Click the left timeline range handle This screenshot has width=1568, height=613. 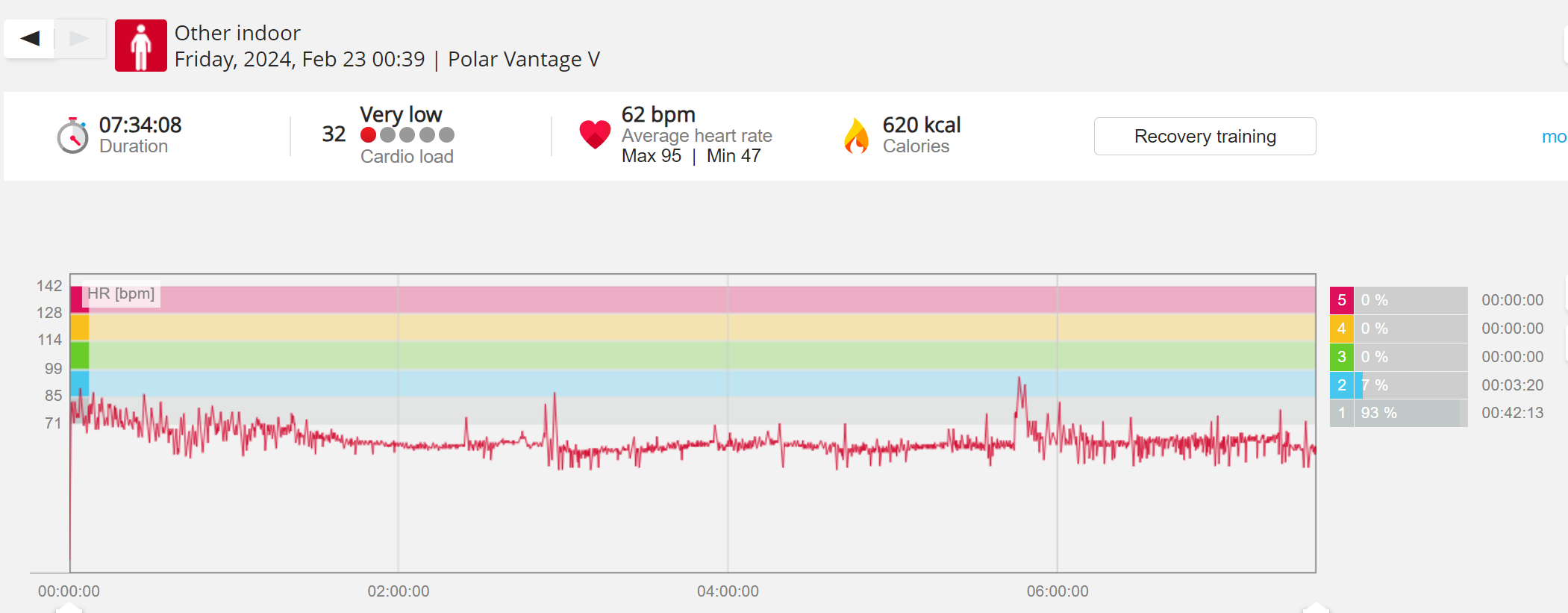tap(69, 608)
